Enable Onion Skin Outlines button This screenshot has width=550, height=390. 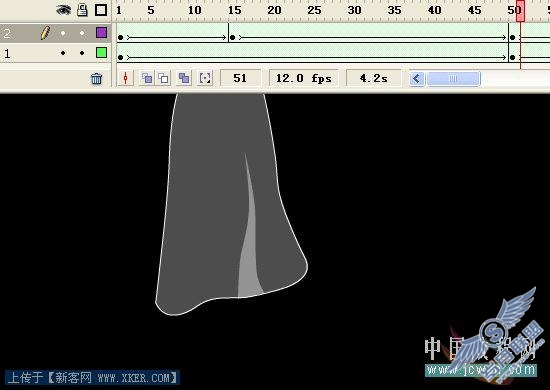point(163,78)
